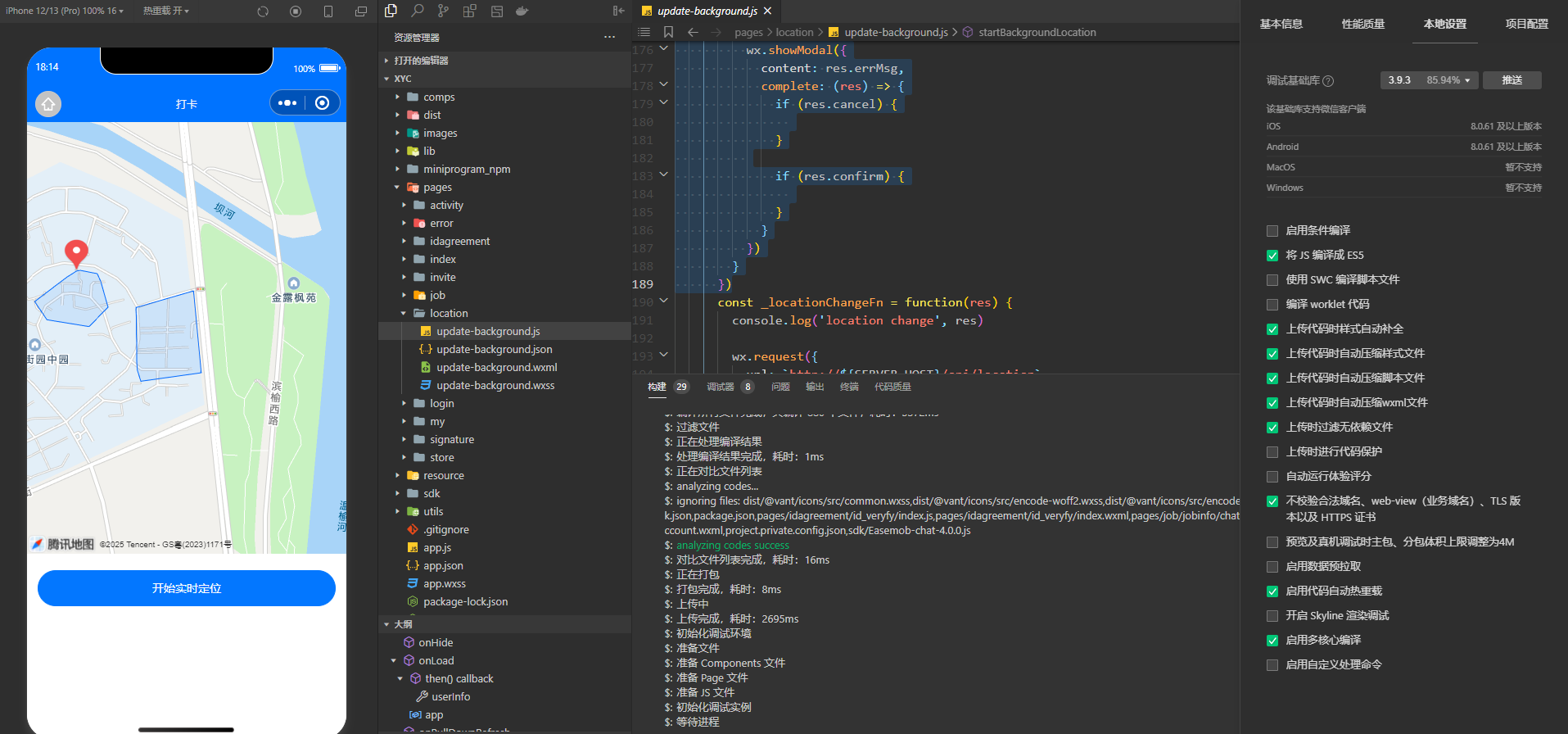Viewport: 1568px width, 734px height.
Task: Tap the home icon in simulator header
Action: (x=48, y=104)
